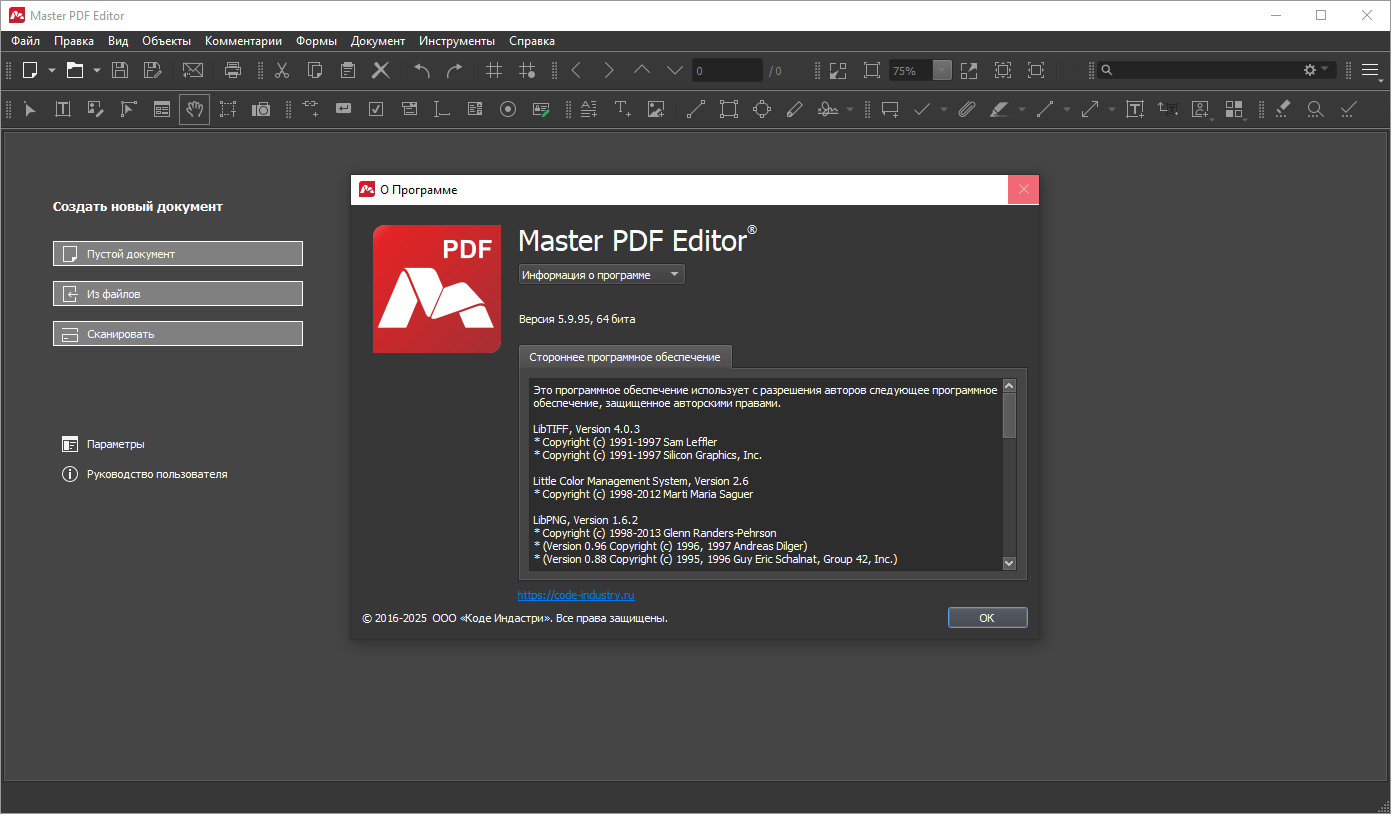Open search settings gear dropdown
Image resolution: width=1391 pixels, height=814 pixels.
tap(1316, 70)
